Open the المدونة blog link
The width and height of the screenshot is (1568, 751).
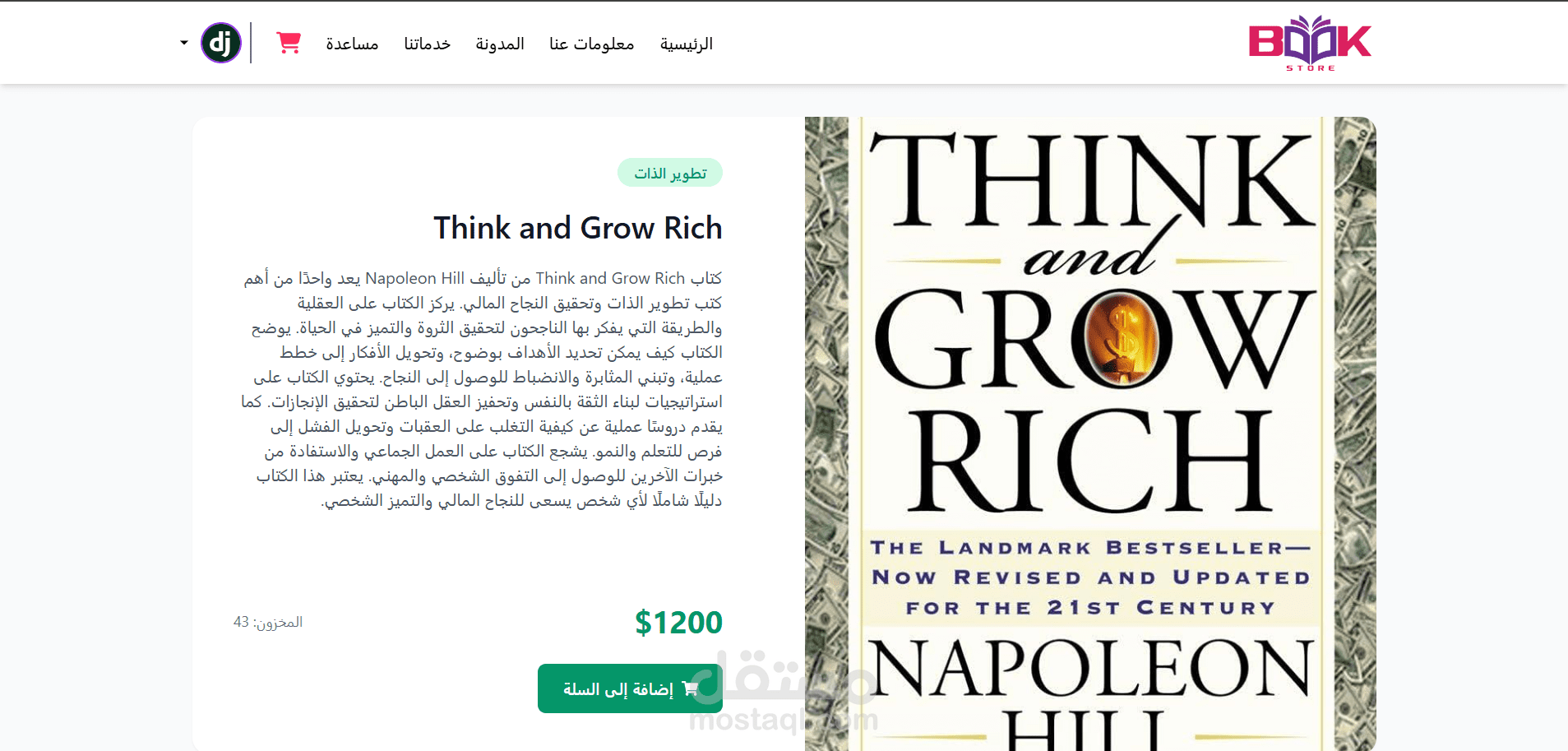coord(500,44)
